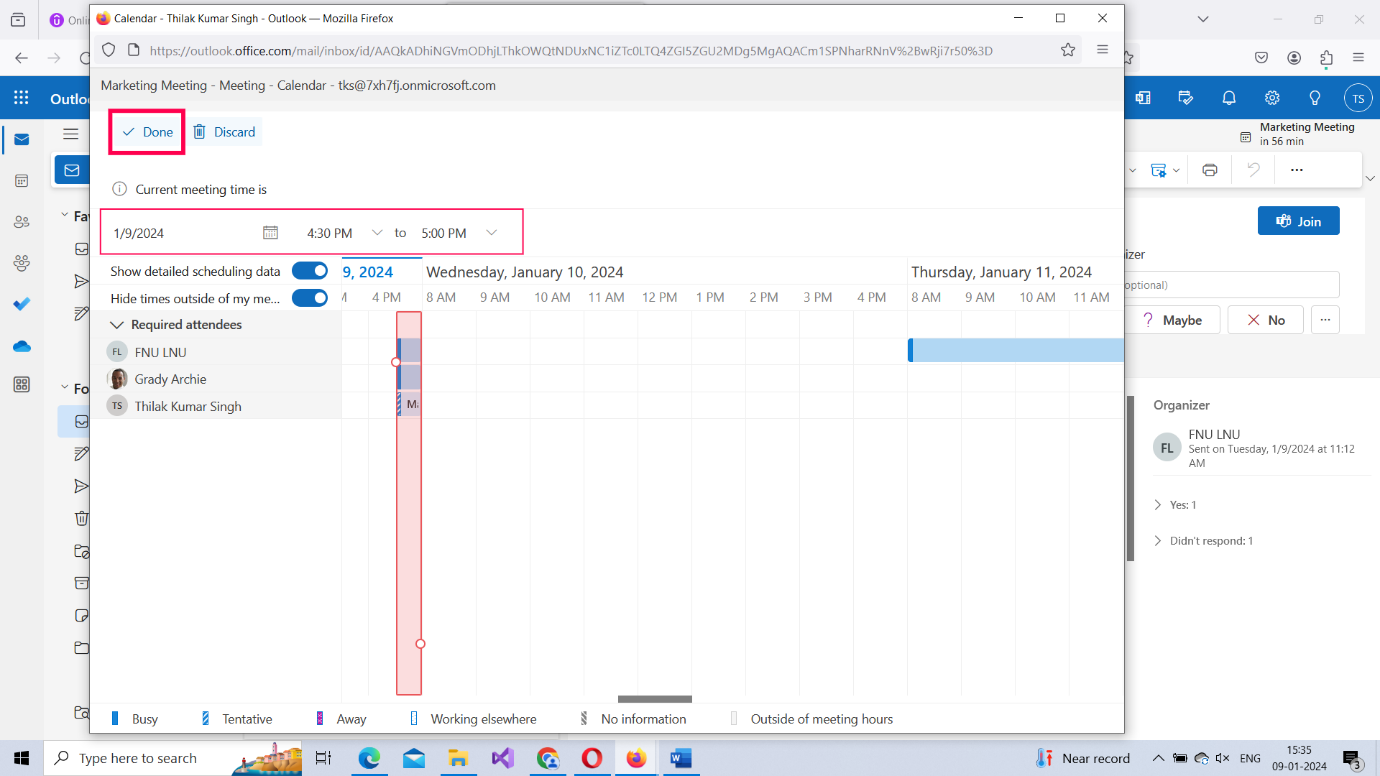The height and width of the screenshot is (776, 1380).
Task: Respond No to the meeting invite
Action: pos(1266,320)
